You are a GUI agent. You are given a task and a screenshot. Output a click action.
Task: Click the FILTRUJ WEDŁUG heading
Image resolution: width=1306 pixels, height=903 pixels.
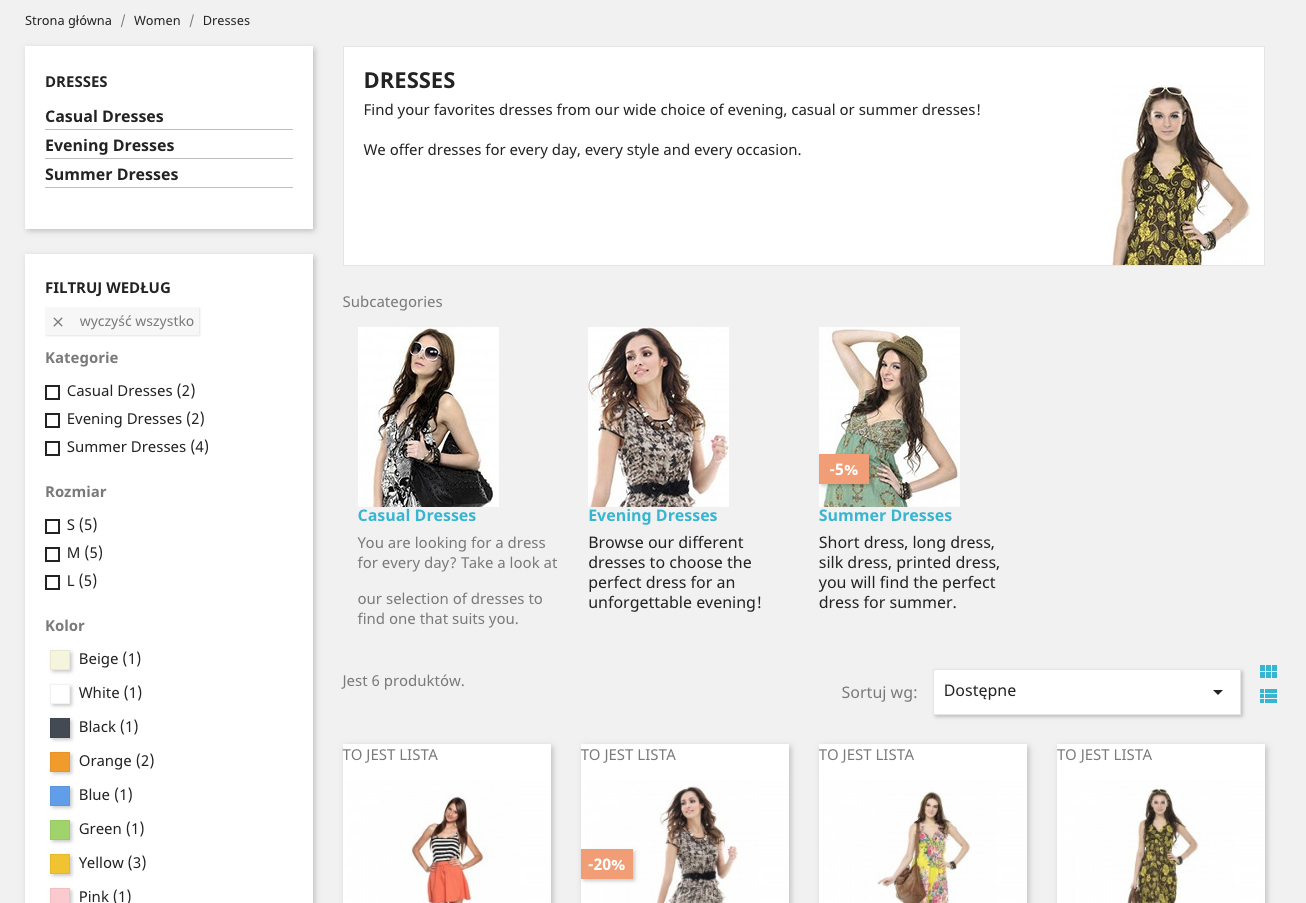(108, 288)
